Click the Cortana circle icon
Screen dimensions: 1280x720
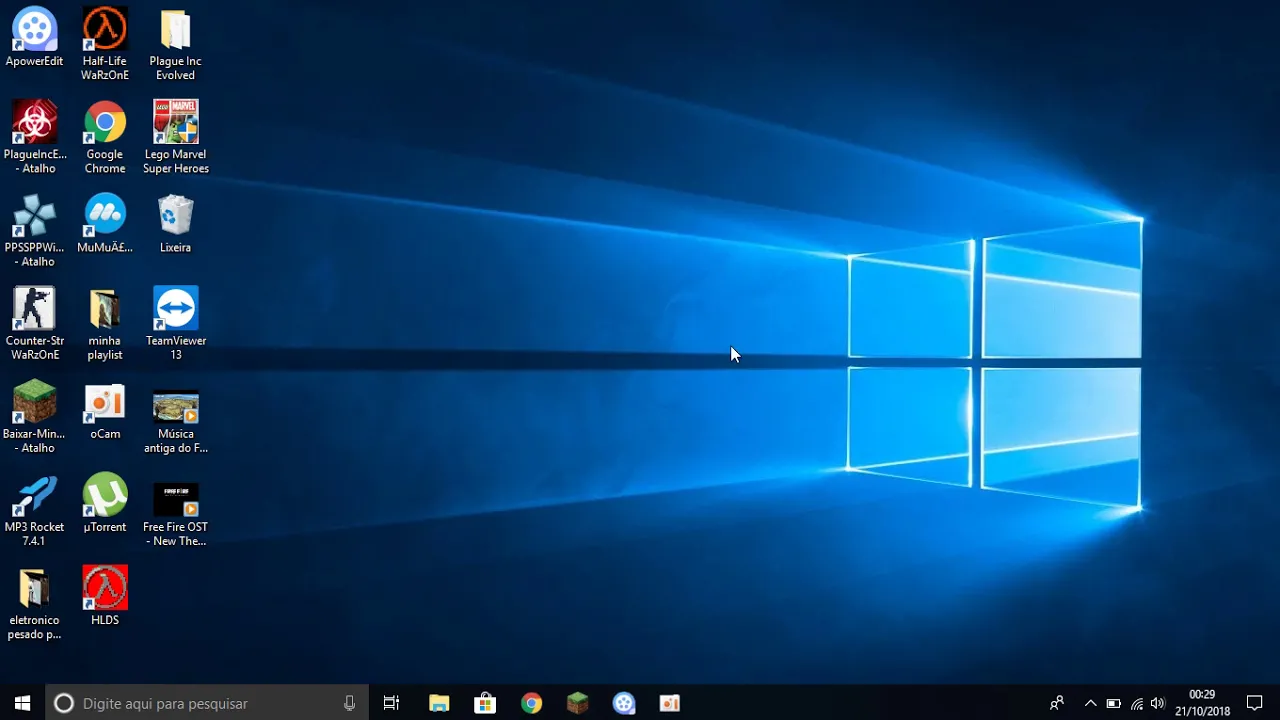pyautogui.click(x=63, y=703)
